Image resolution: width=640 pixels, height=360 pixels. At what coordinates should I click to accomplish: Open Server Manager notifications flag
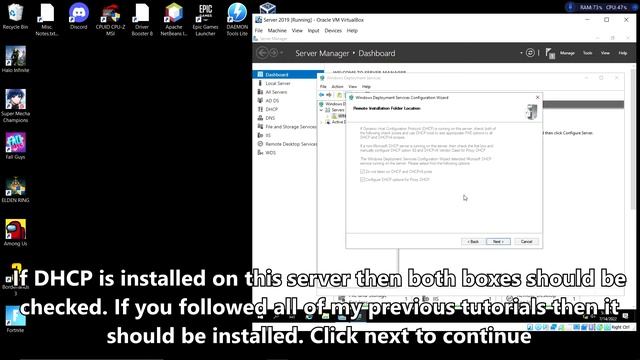550,53
